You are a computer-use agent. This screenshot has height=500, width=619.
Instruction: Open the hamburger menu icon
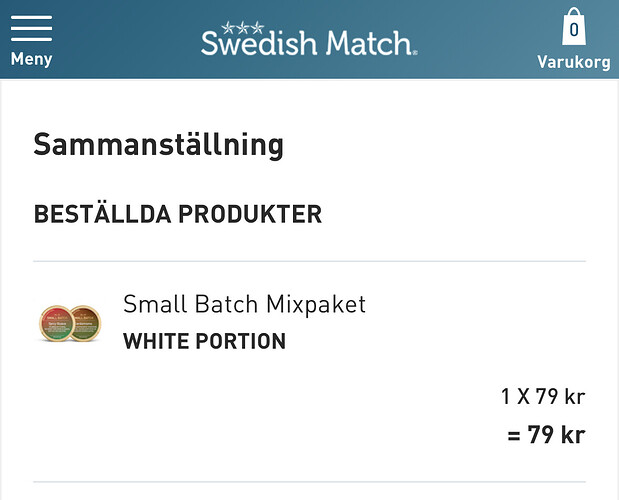click(31, 27)
